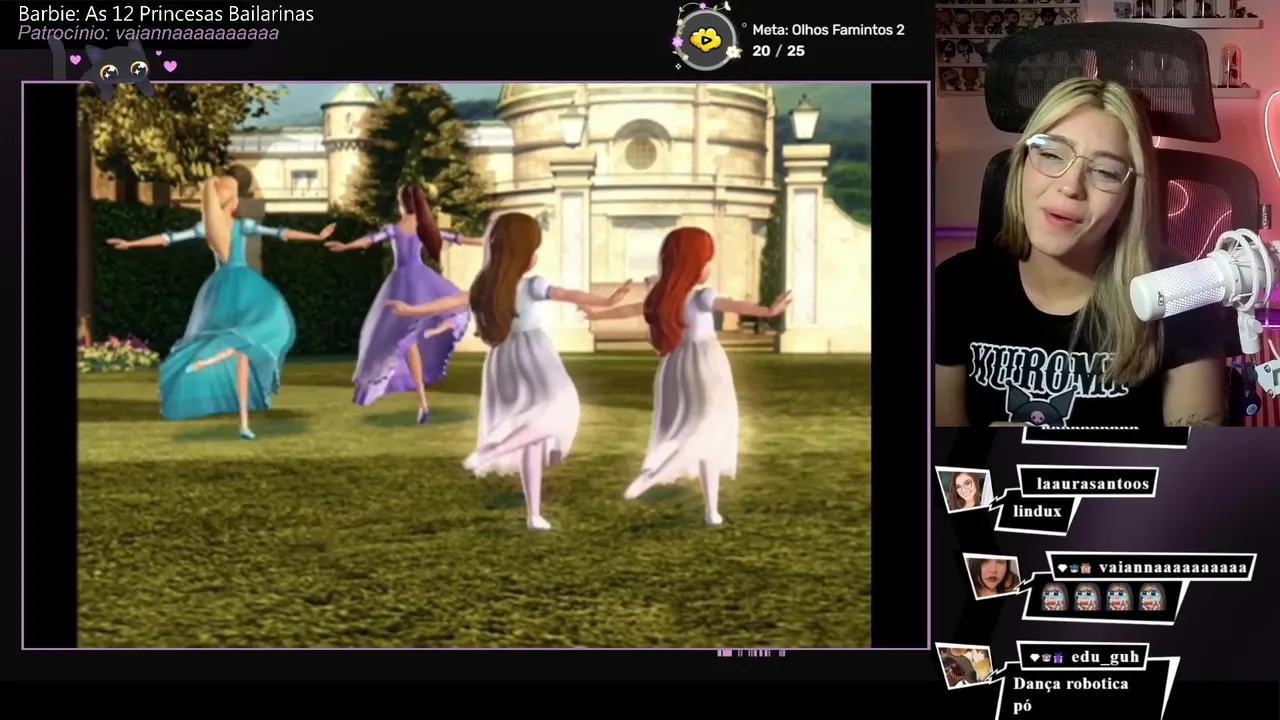Click the goal counter '20 / 25'
Screen dimensions: 1280x720
point(778,50)
